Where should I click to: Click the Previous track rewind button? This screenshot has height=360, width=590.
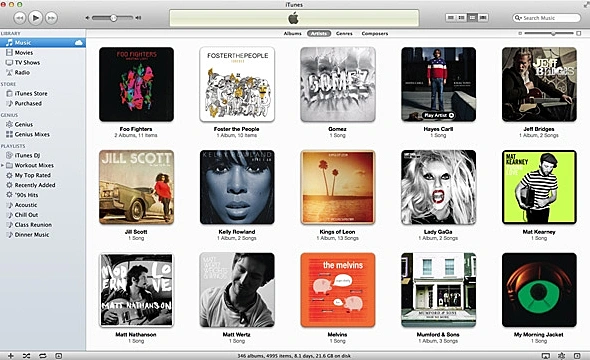point(20,18)
